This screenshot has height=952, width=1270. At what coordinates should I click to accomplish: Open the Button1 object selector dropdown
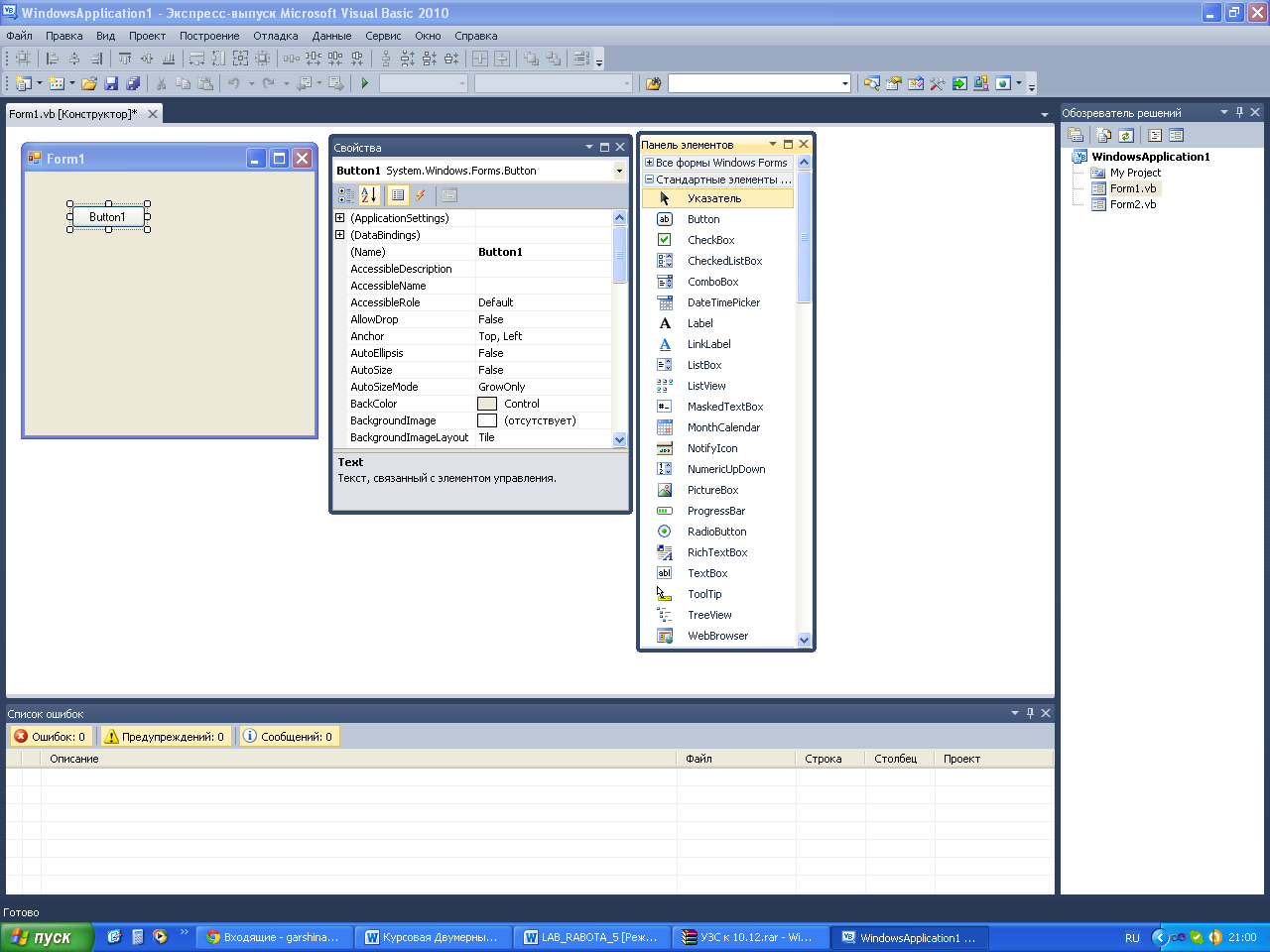[619, 171]
